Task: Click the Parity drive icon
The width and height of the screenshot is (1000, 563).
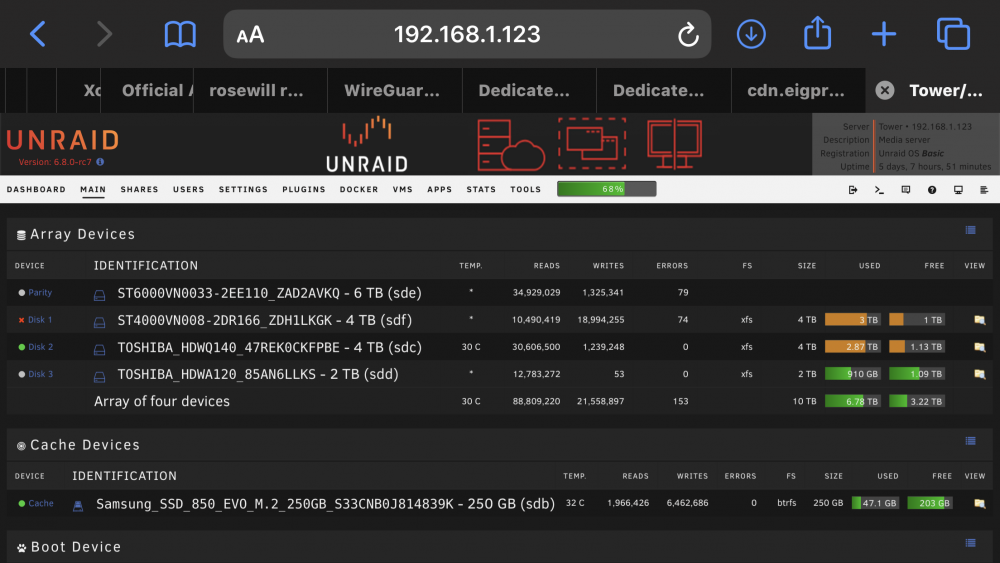Action: [x=99, y=295]
